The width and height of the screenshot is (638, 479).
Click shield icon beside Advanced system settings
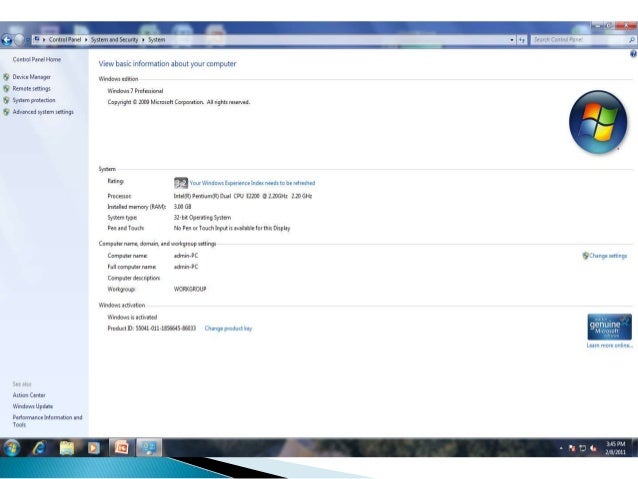click(x=6, y=112)
